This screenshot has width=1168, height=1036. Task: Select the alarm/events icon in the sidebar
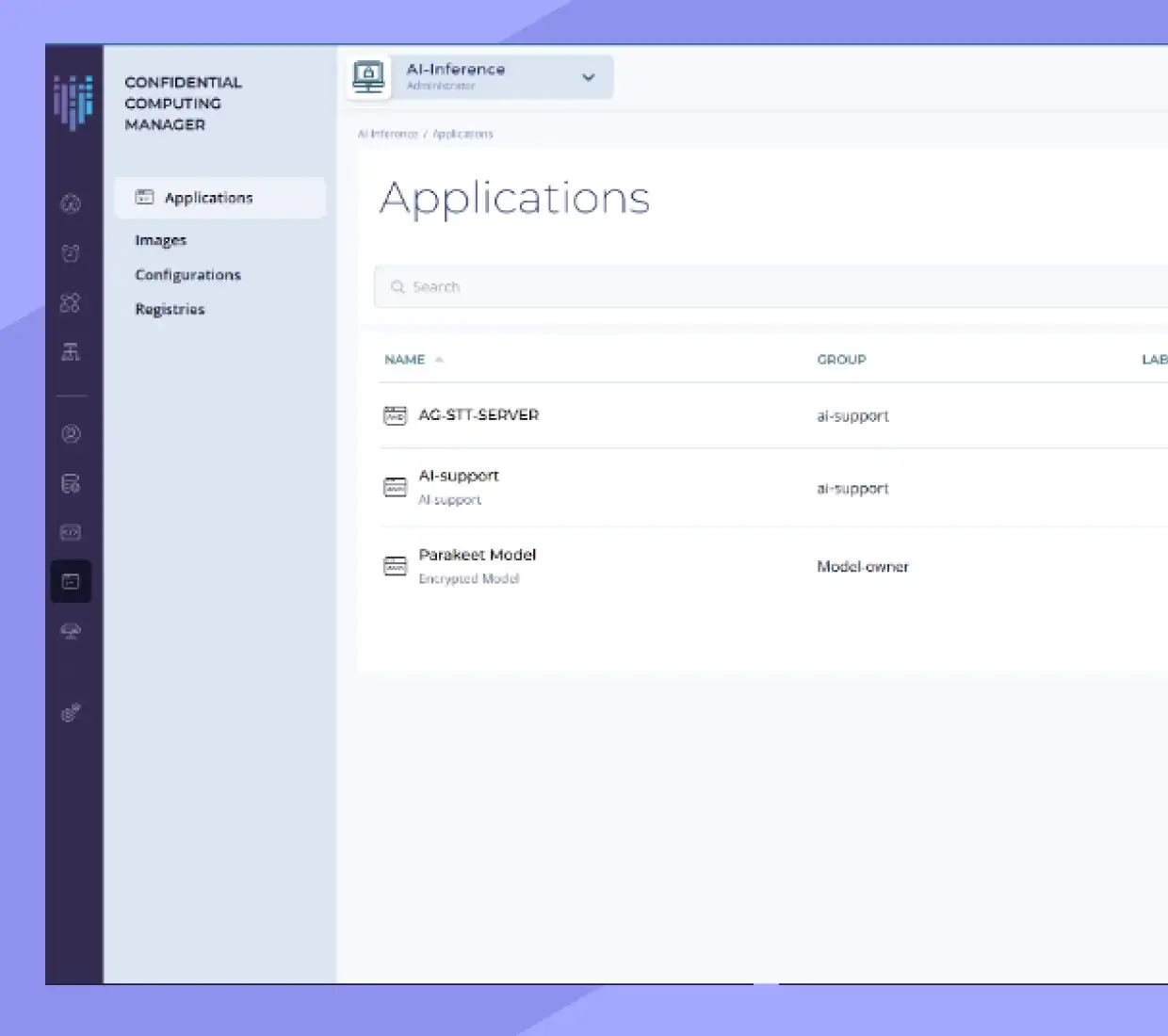click(x=73, y=253)
